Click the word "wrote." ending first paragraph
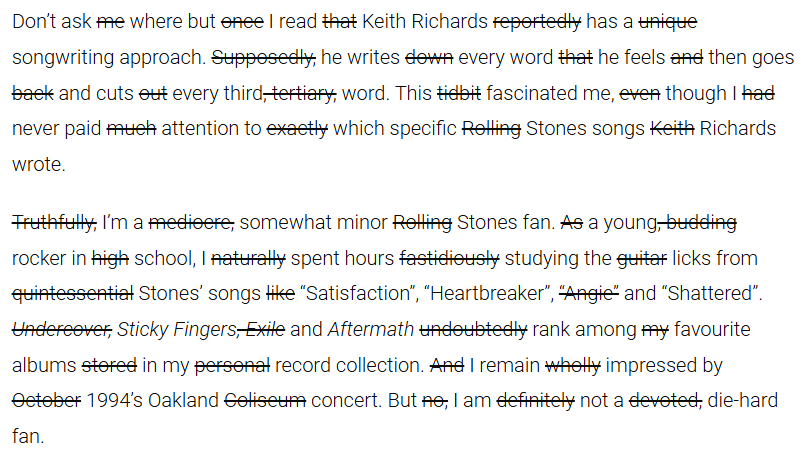 [x=39, y=164]
